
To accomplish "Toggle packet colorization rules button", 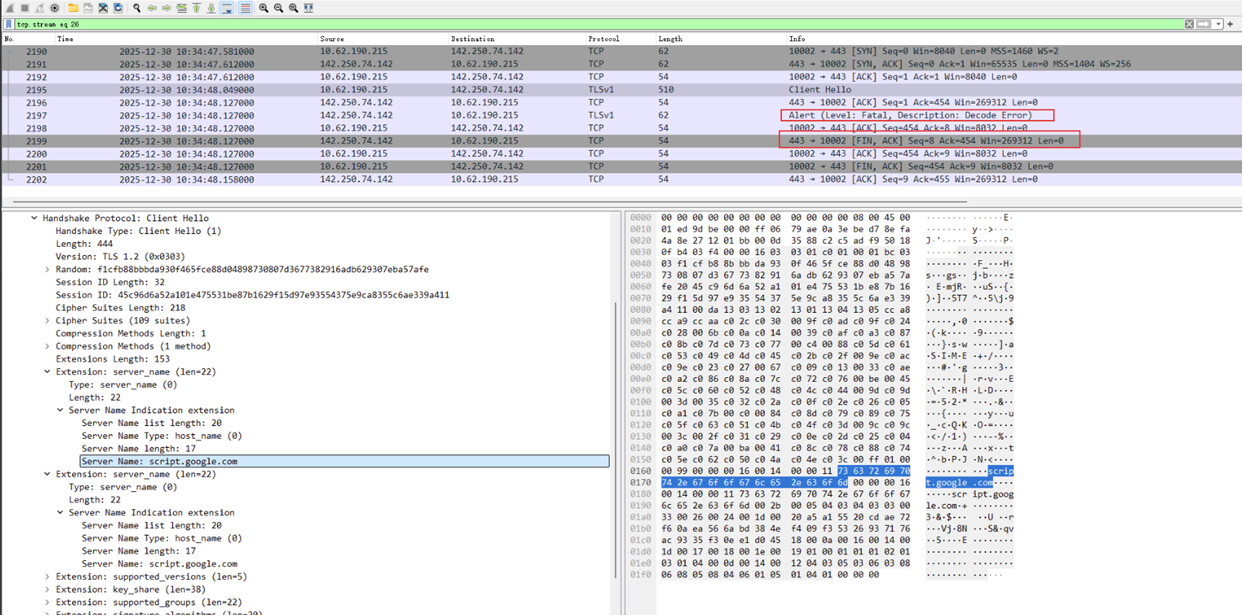I will pos(245,8).
